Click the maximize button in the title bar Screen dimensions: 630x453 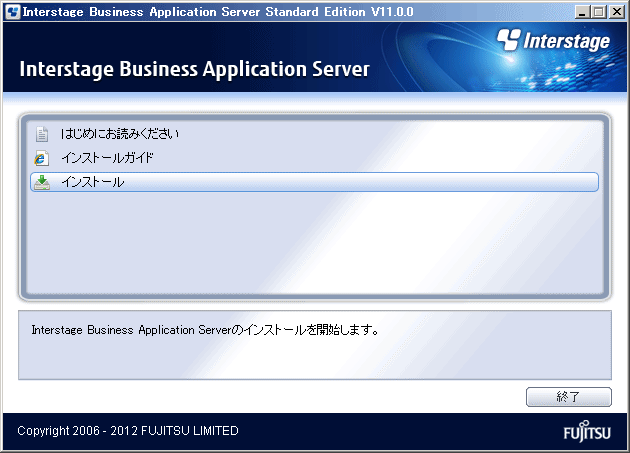(x=600, y=12)
